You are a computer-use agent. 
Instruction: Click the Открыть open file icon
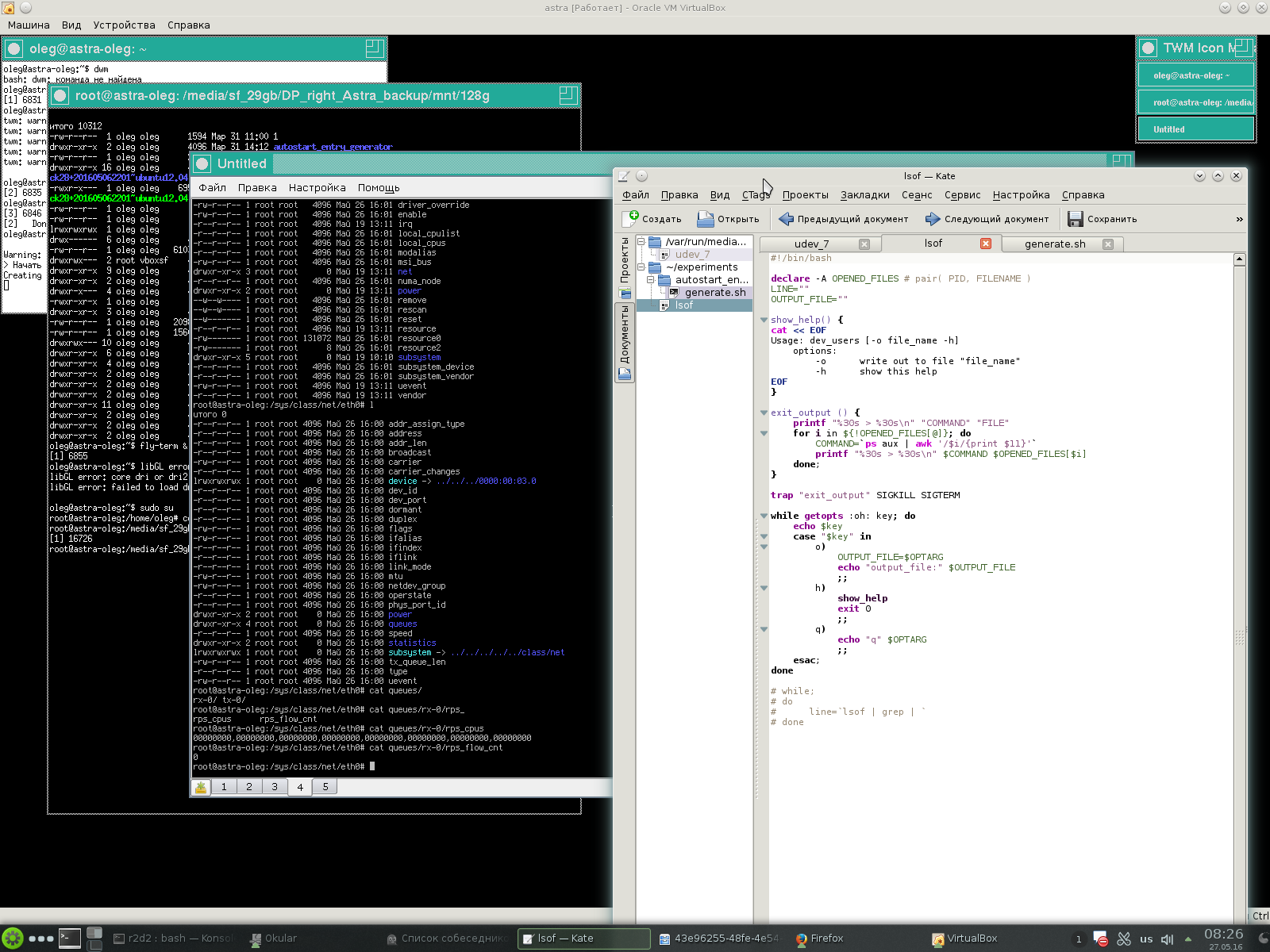pyautogui.click(x=706, y=219)
